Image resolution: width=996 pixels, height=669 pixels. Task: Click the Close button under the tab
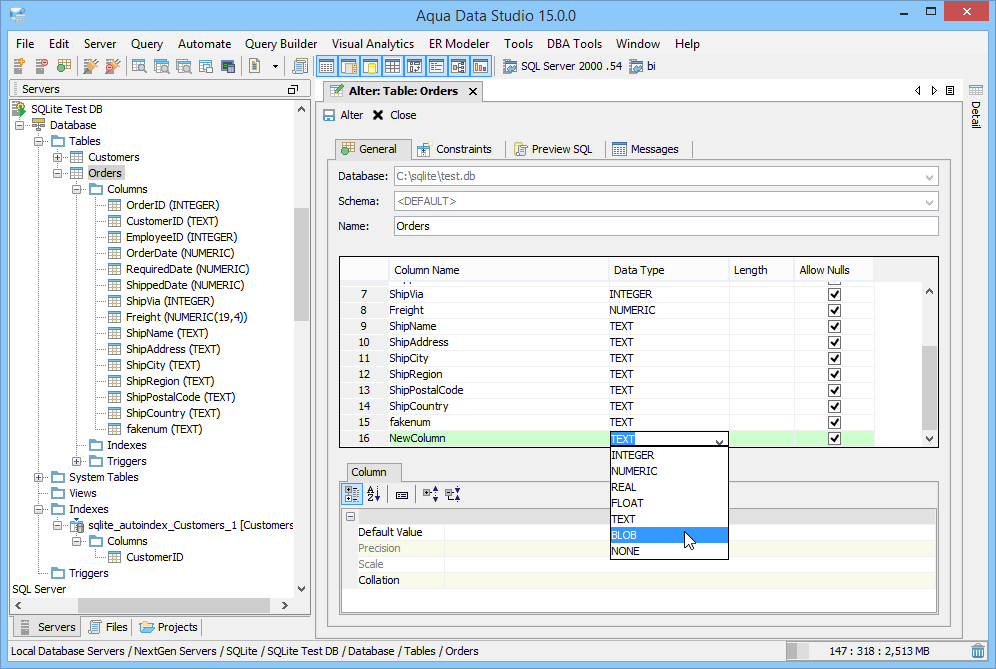click(x=394, y=115)
